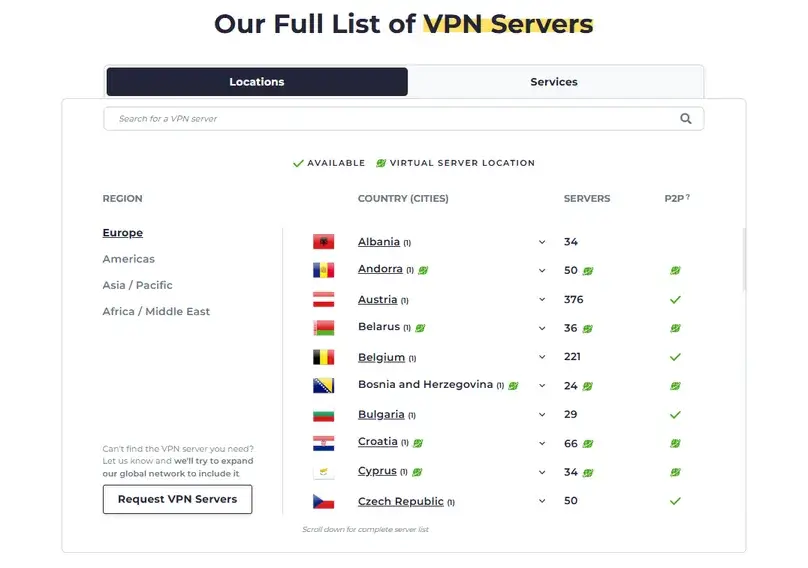
Task: Expand the Czech Republic cities chevron
Action: pos(542,501)
